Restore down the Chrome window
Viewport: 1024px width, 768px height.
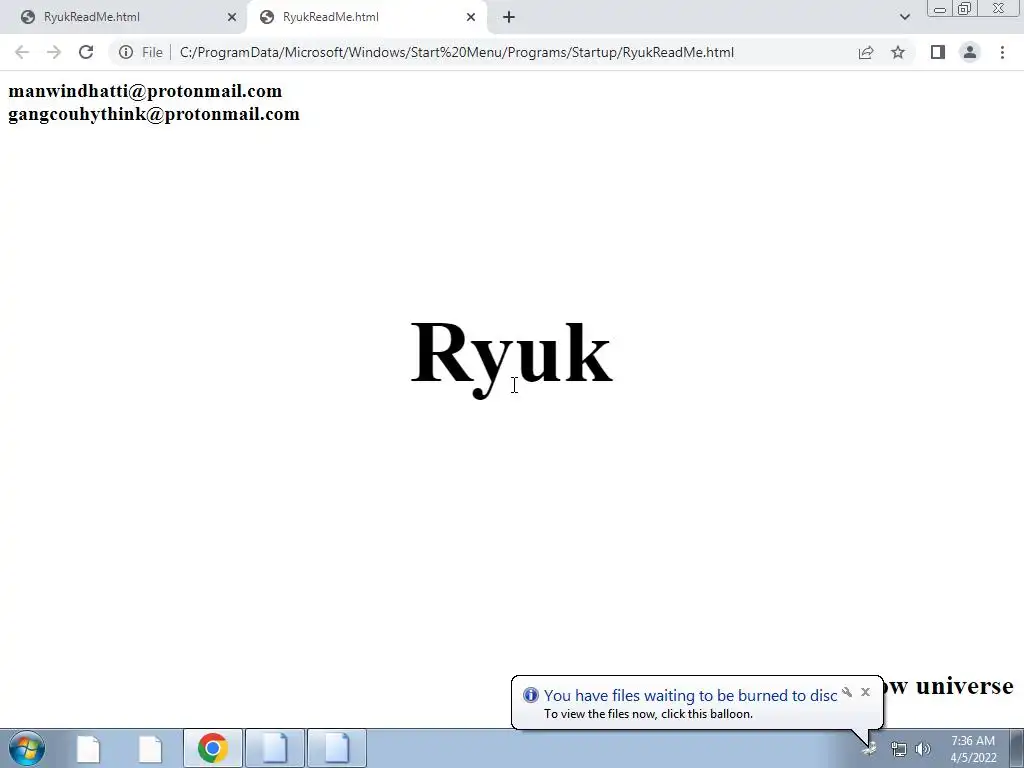[964, 8]
